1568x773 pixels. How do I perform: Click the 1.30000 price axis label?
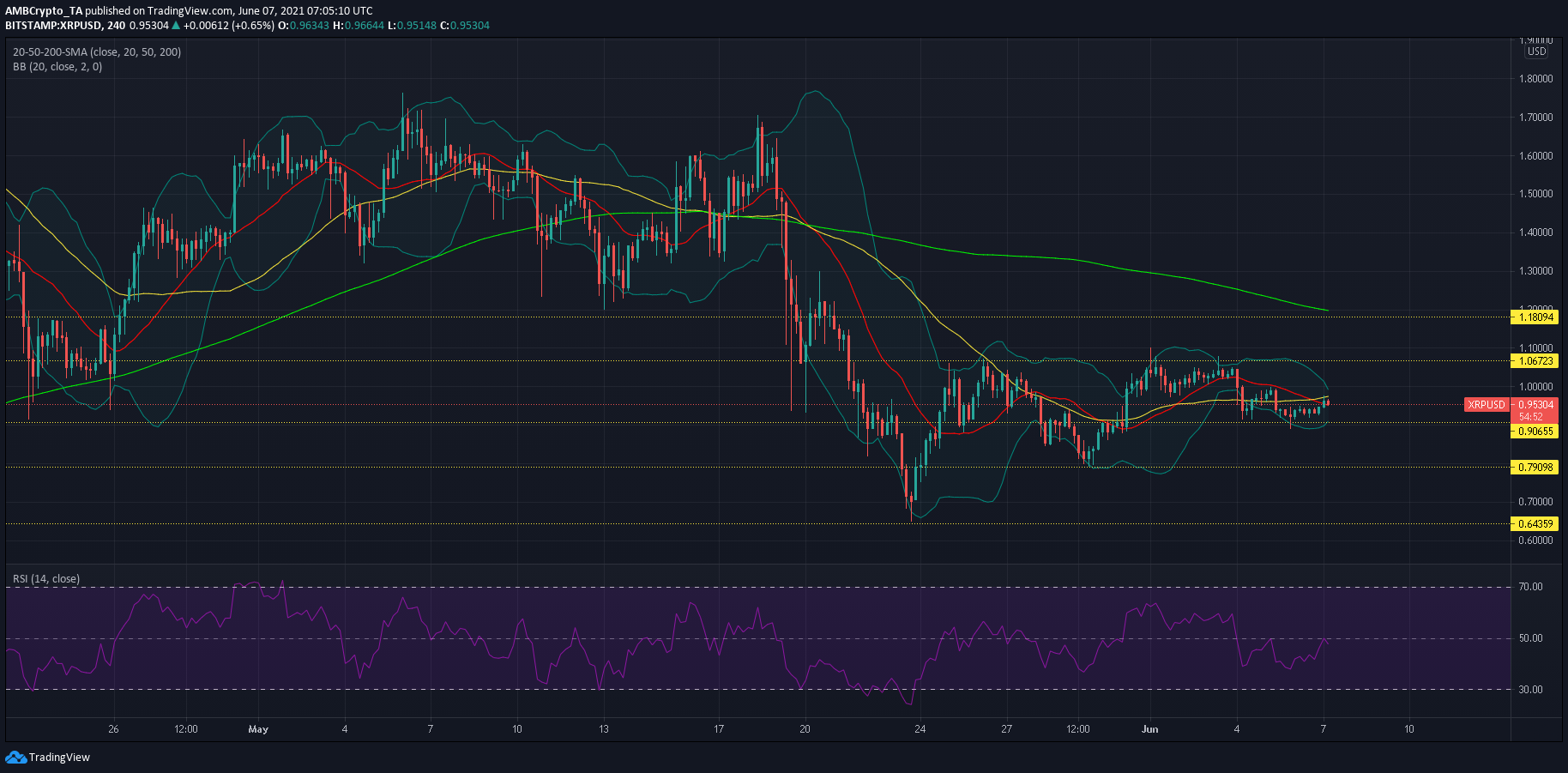(x=1535, y=270)
